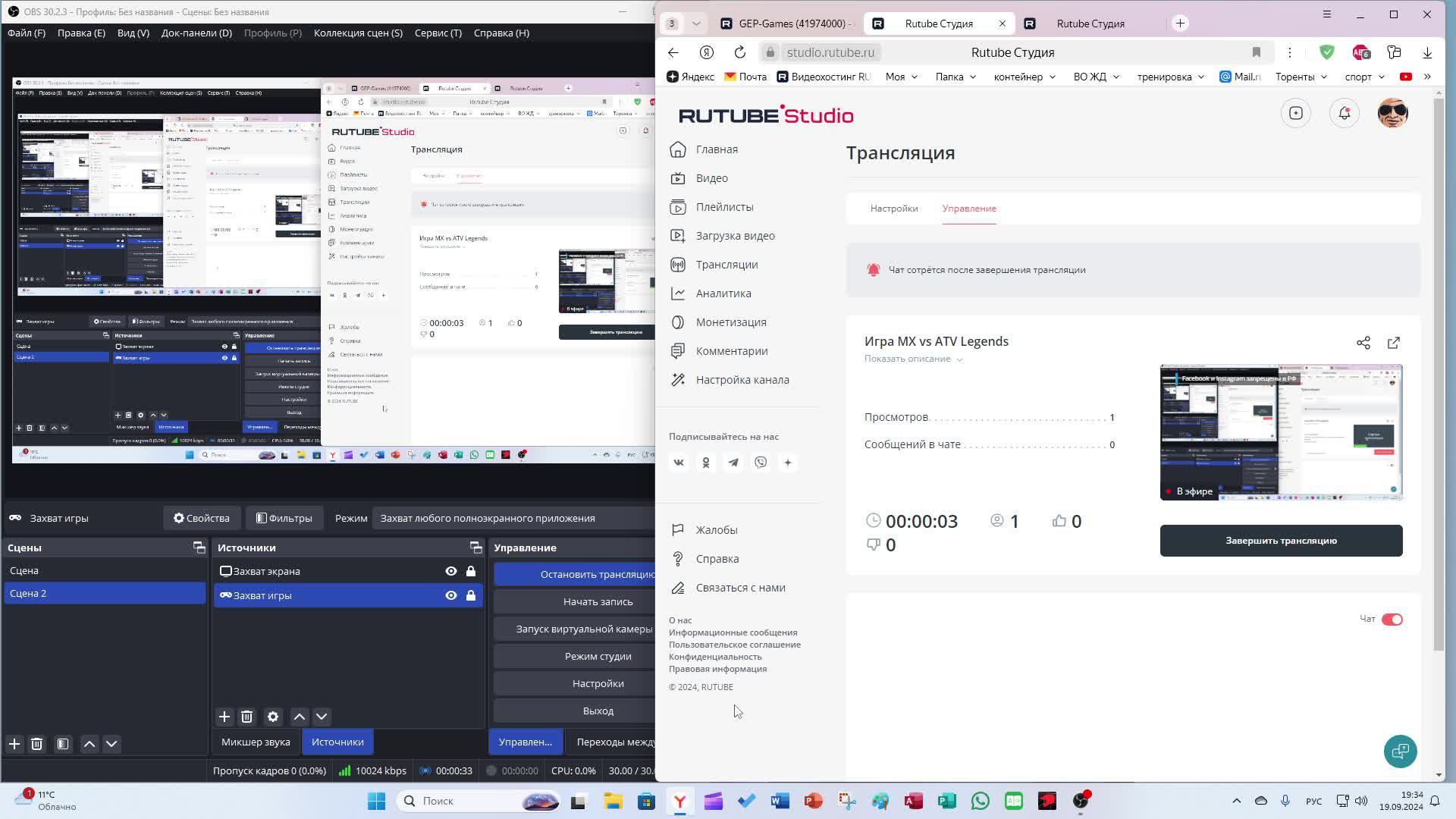Expand the контейнер bookmarks folder
Screen dimensions: 1456x819
(x=1025, y=77)
